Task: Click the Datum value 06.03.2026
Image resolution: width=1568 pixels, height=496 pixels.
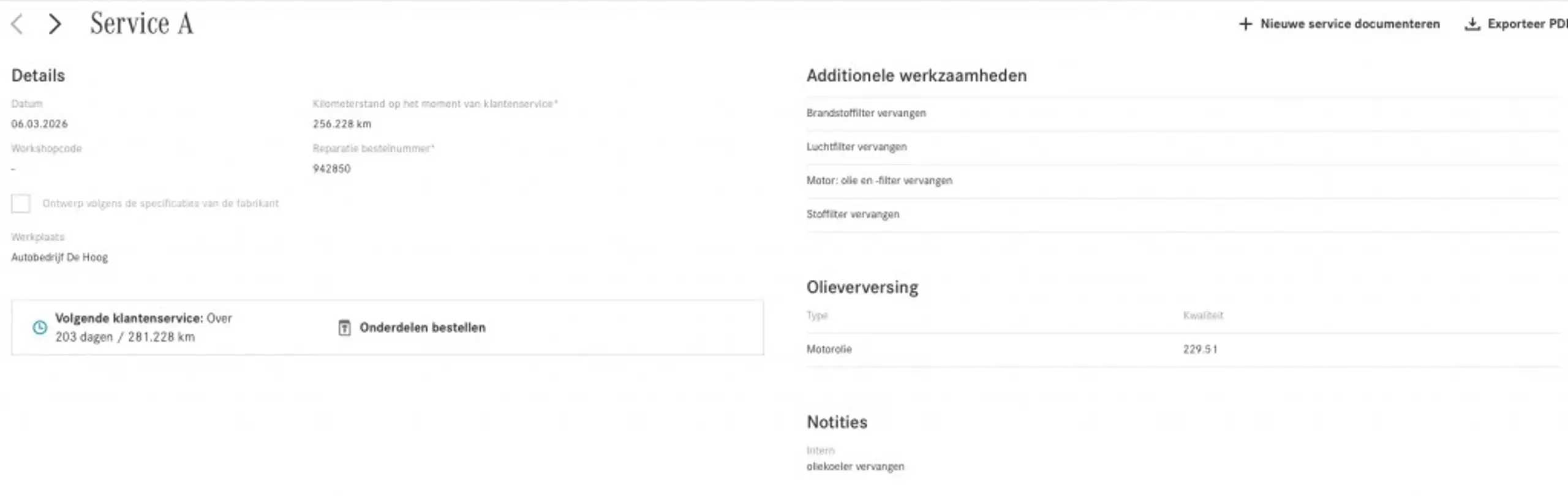Action: 39,124
